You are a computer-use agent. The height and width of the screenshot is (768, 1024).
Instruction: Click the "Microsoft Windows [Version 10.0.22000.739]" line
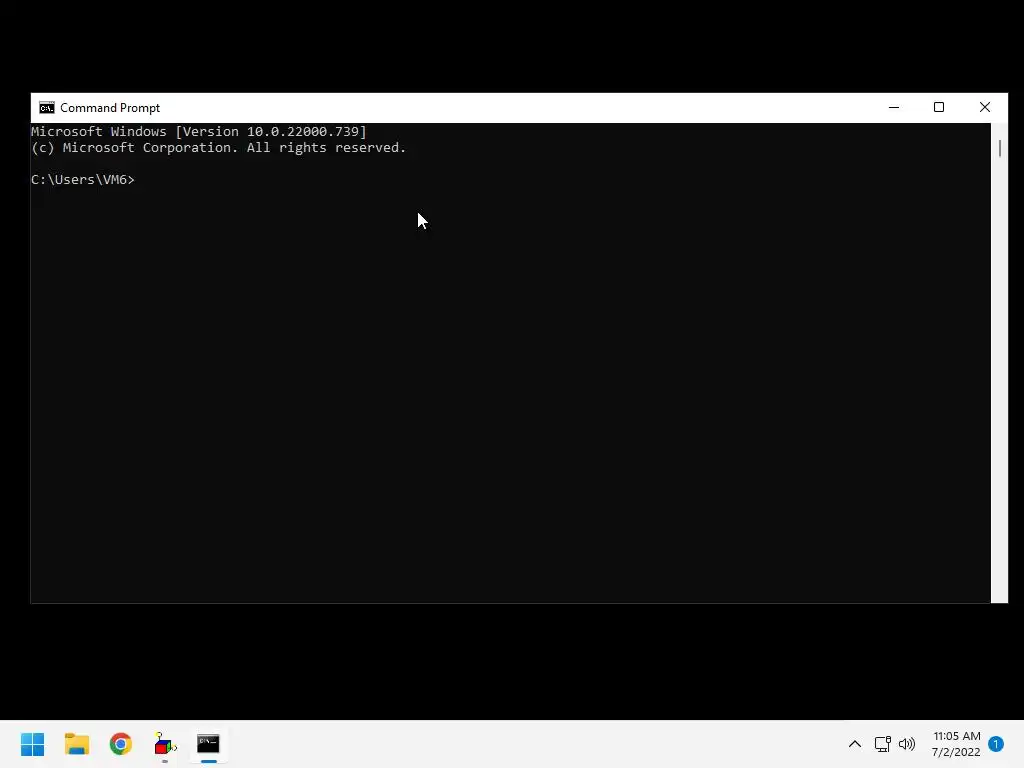pyautogui.click(x=199, y=131)
